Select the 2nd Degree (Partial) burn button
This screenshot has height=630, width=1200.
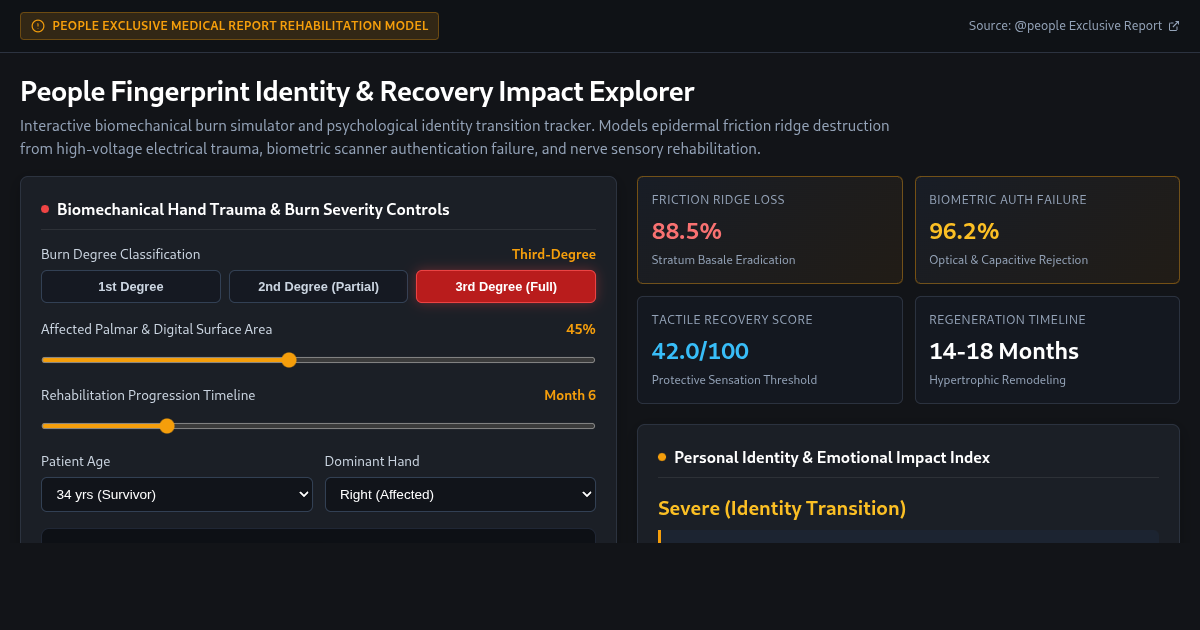[x=318, y=286]
